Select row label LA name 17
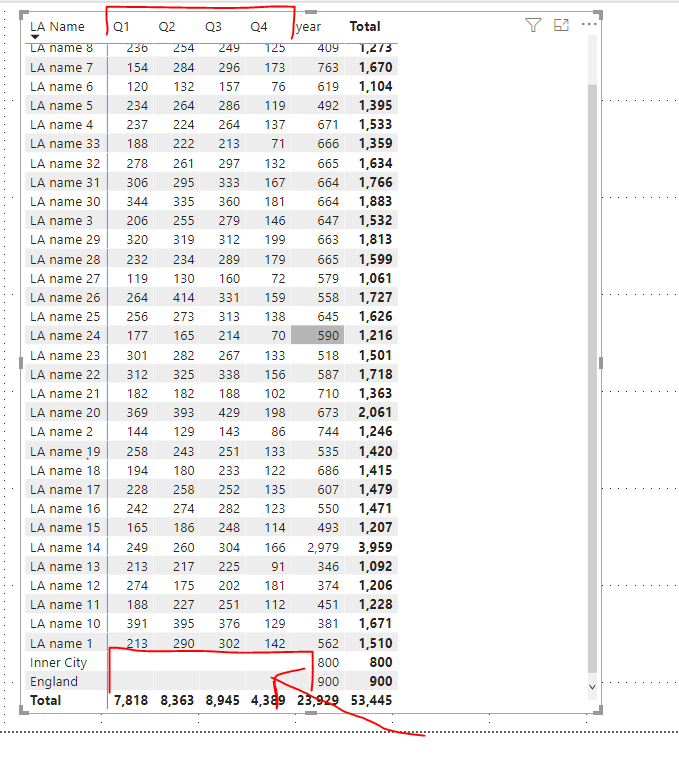The height and width of the screenshot is (764, 679). tap(65, 489)
